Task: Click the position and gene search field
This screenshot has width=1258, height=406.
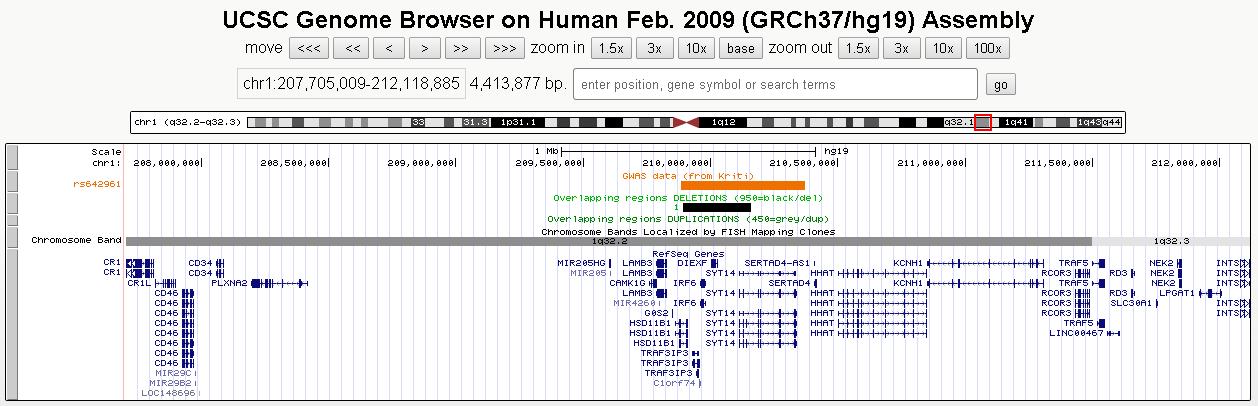Action: point(775,84)
